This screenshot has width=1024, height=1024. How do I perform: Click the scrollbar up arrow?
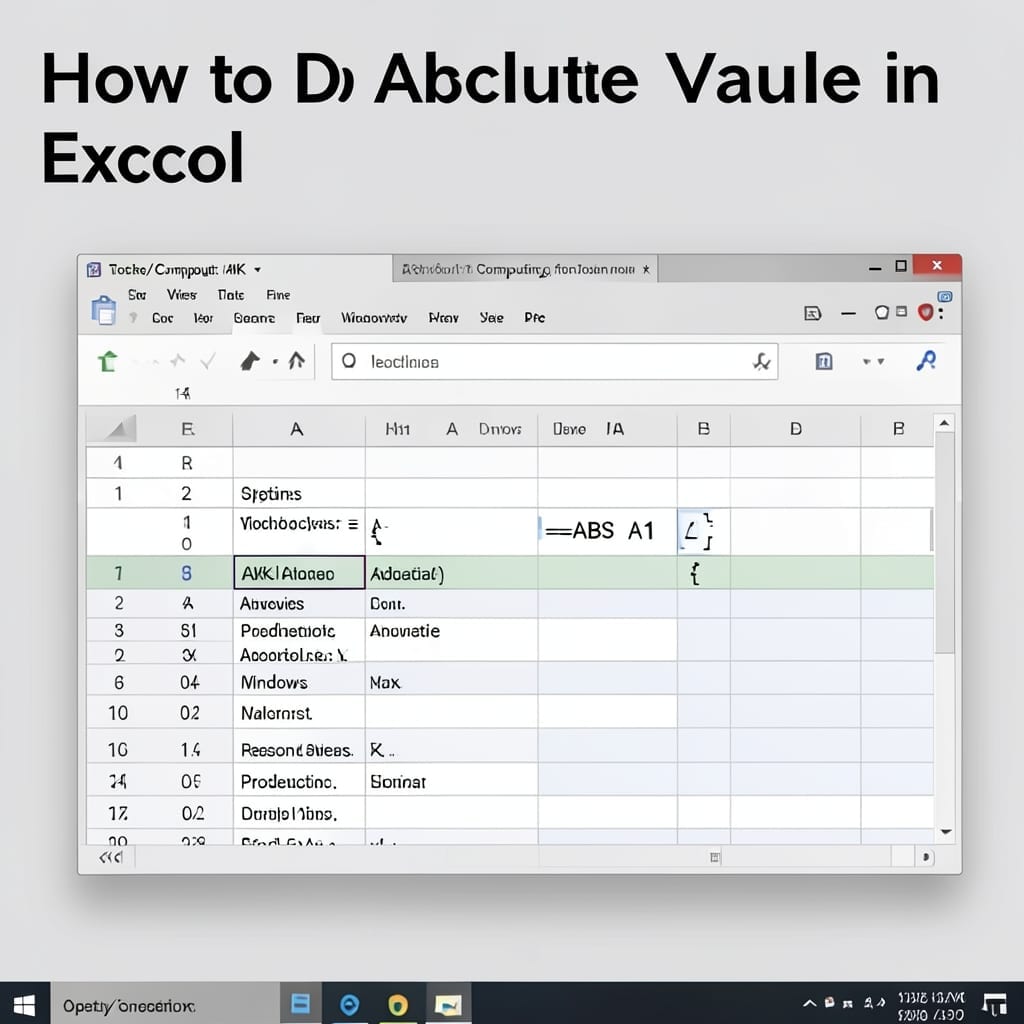944,423
